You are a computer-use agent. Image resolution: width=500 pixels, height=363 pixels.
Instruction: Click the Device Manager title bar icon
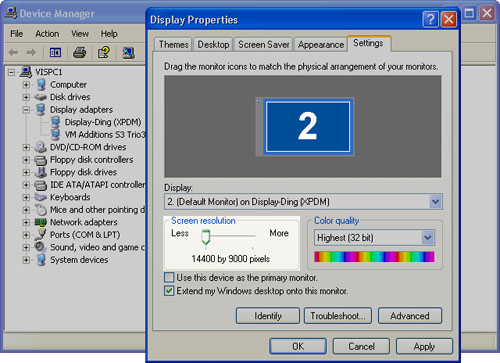coord(11,13)
